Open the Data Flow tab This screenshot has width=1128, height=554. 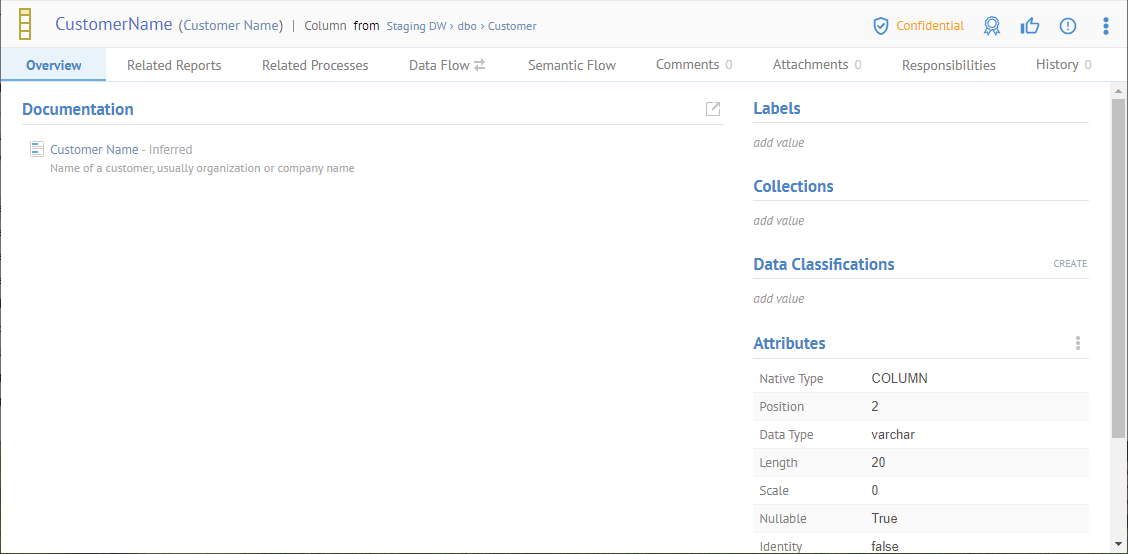coord(446,65)
